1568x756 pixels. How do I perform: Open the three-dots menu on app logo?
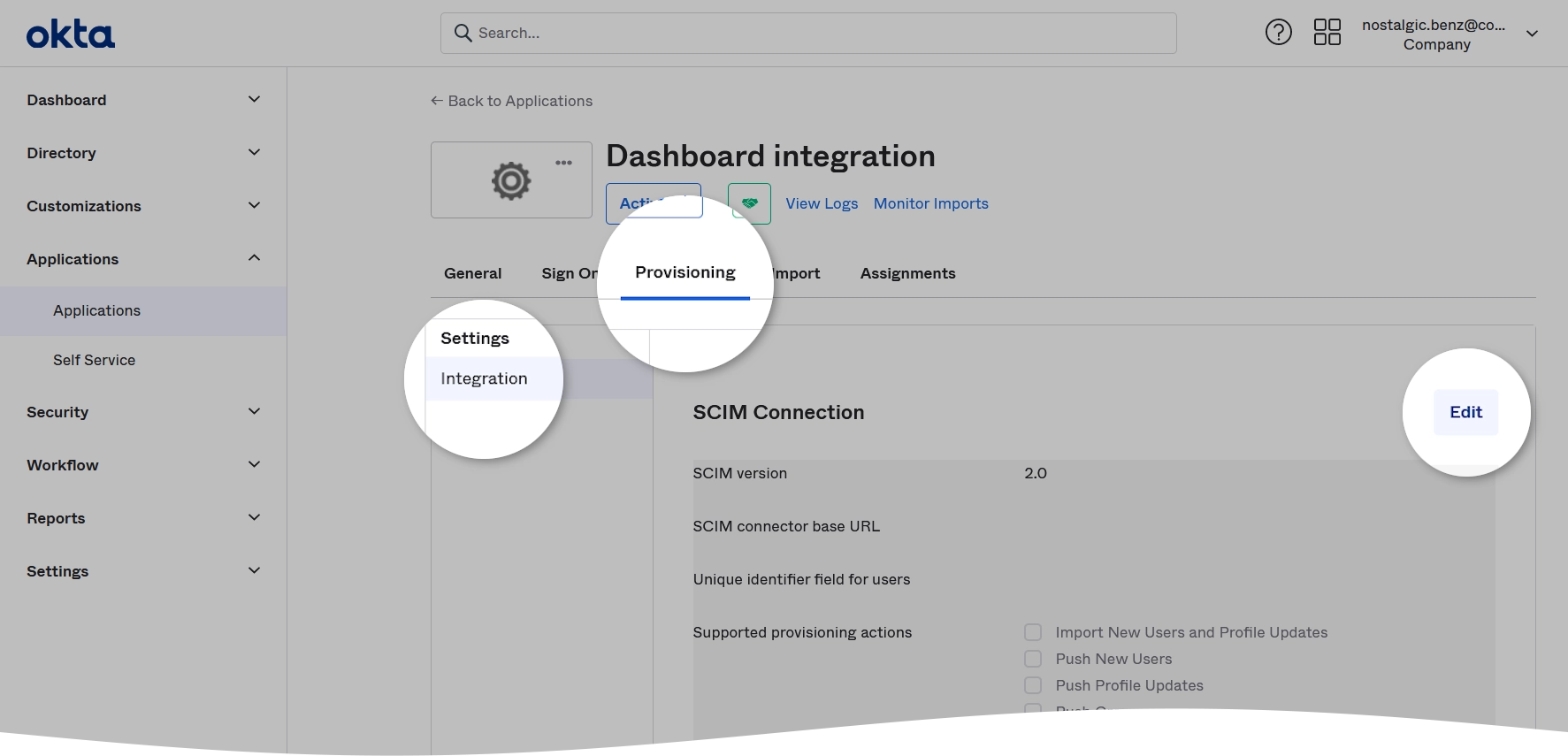(x=563, y=163)
